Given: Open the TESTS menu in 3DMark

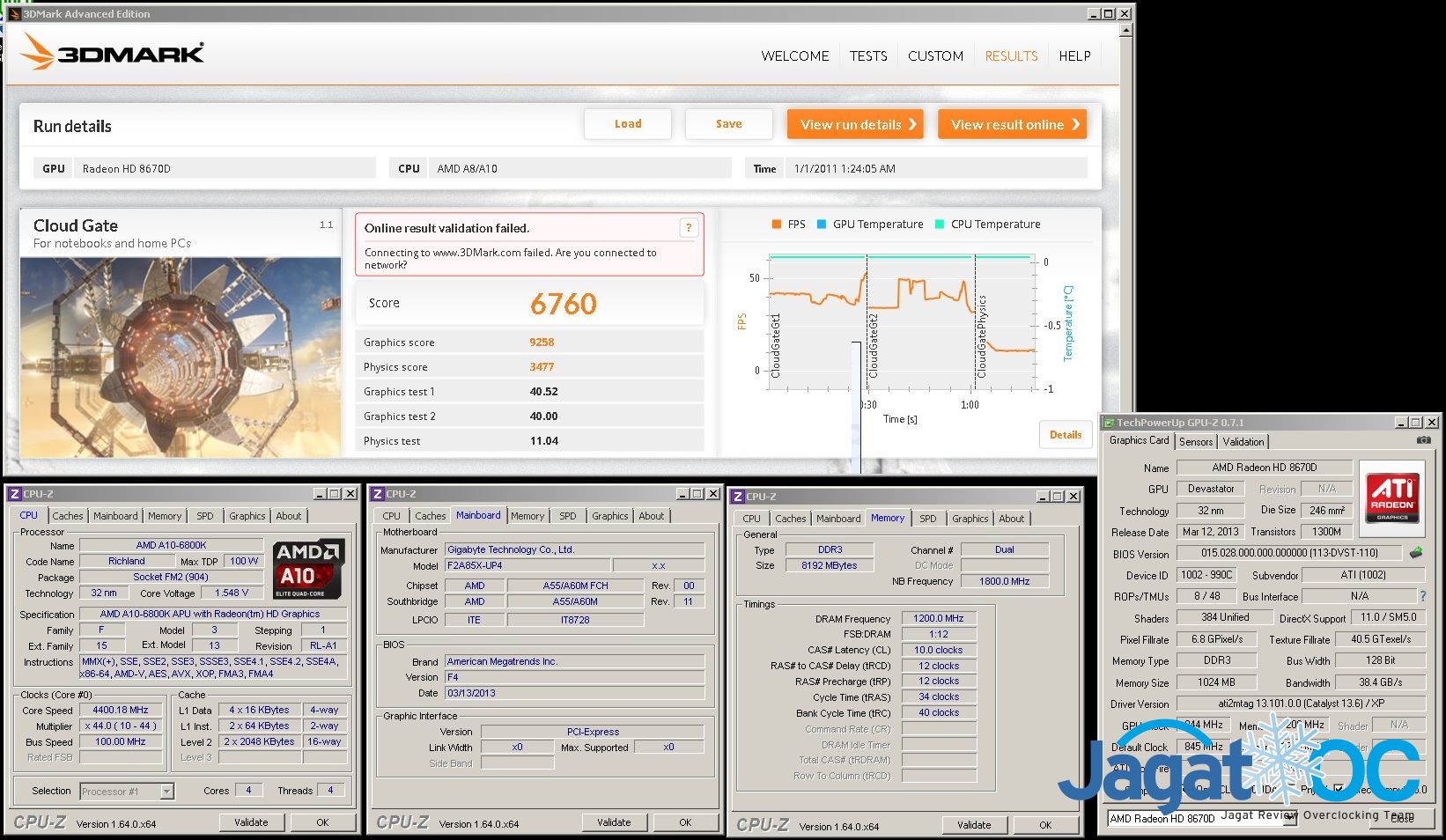Looking at the screenshot, I should [867, 55].
